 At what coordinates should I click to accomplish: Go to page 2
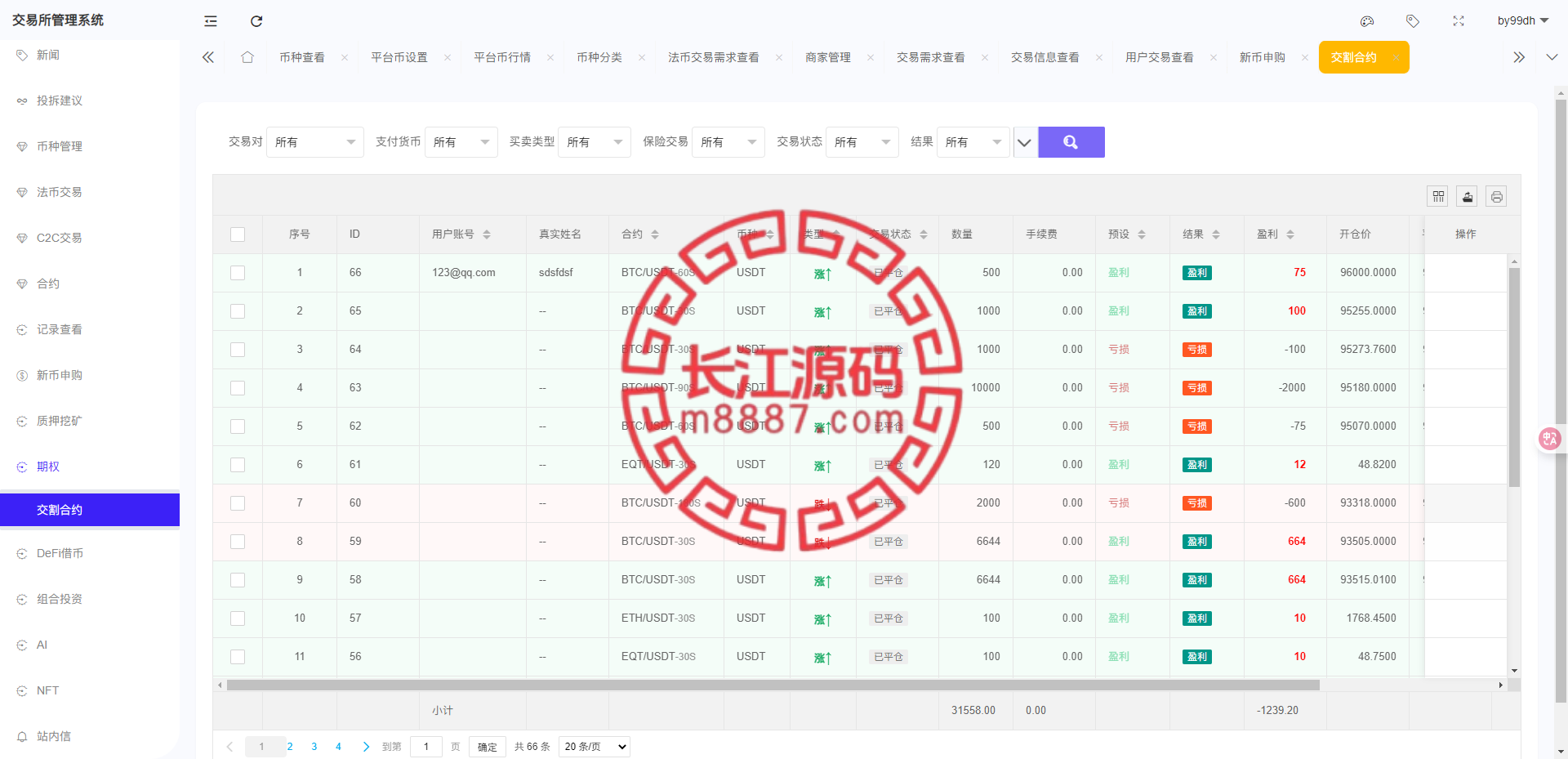tap(290, 747)
